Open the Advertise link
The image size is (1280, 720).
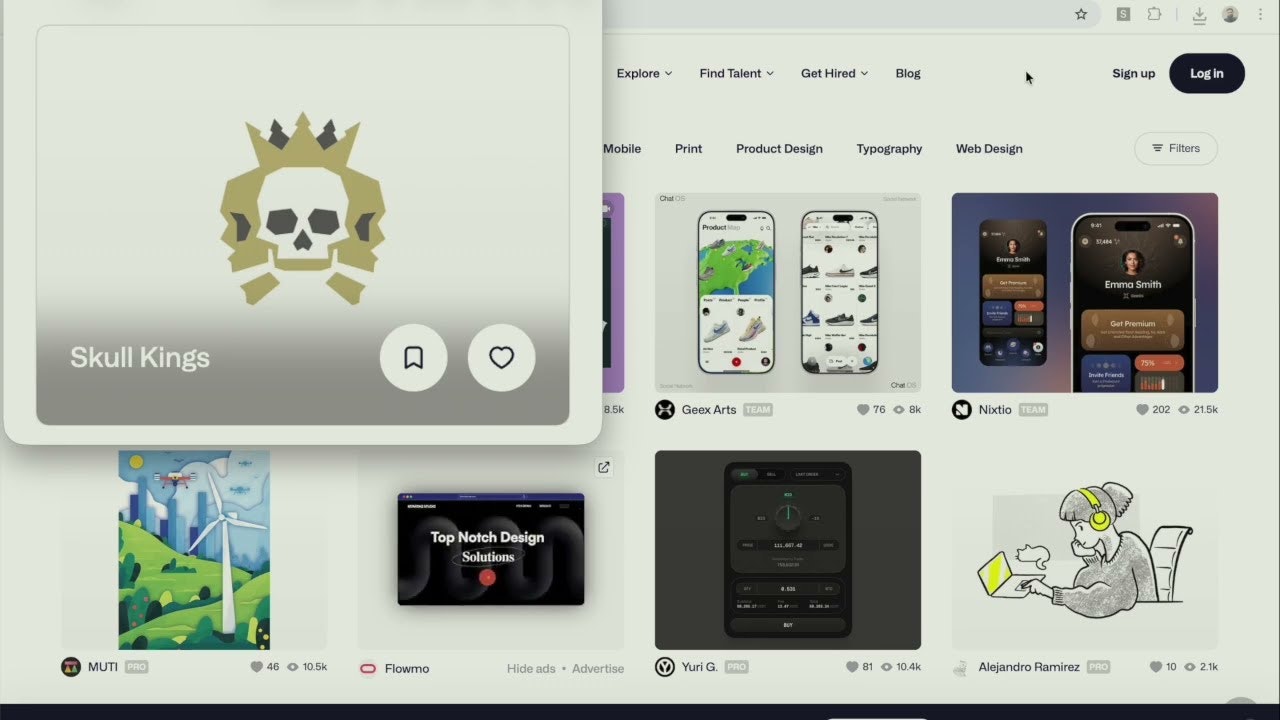click(x=597, y=668)
